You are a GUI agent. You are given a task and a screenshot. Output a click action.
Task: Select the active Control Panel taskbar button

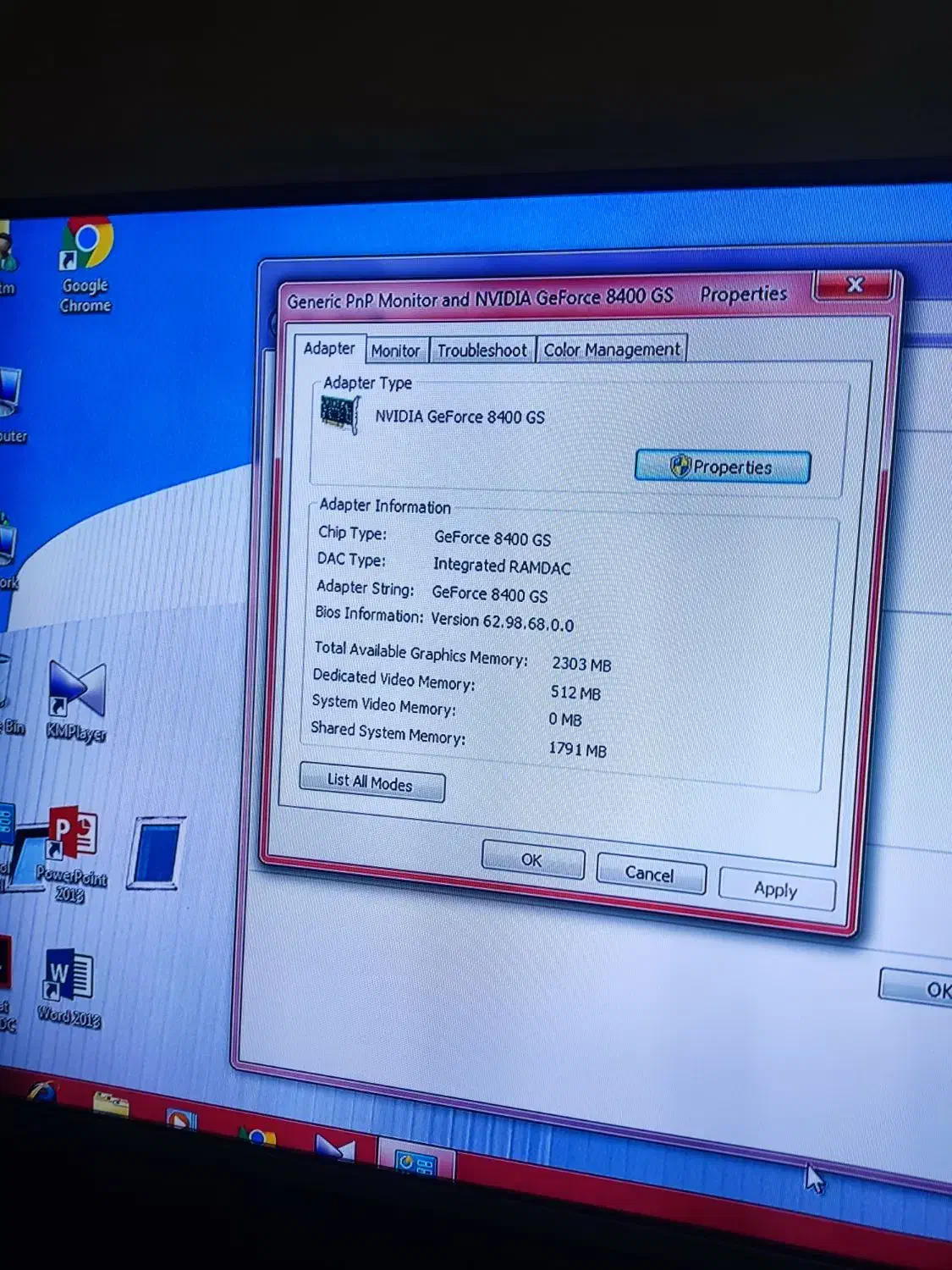coord(415,1165)
